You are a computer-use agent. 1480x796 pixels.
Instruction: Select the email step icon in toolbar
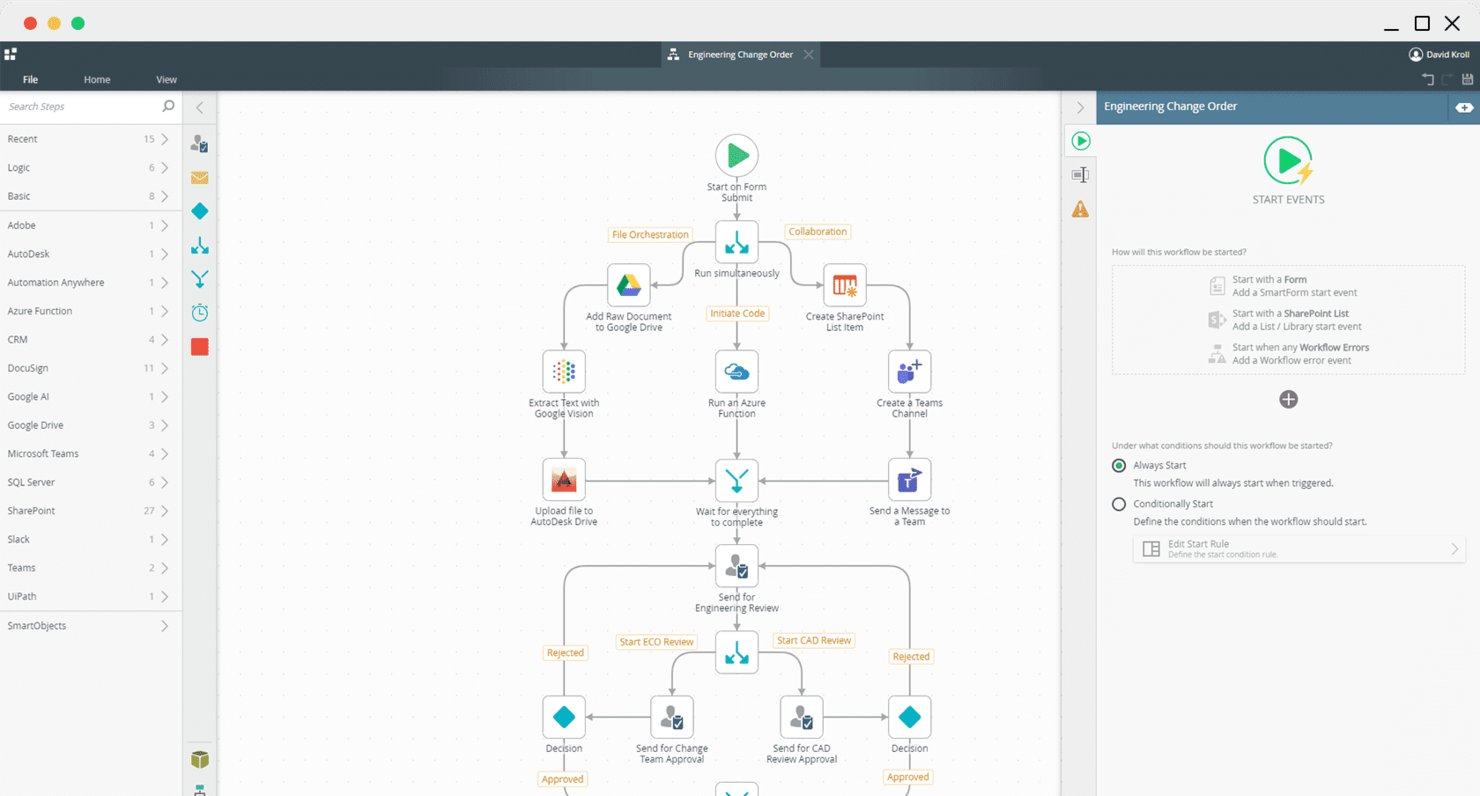click(199, 177)
